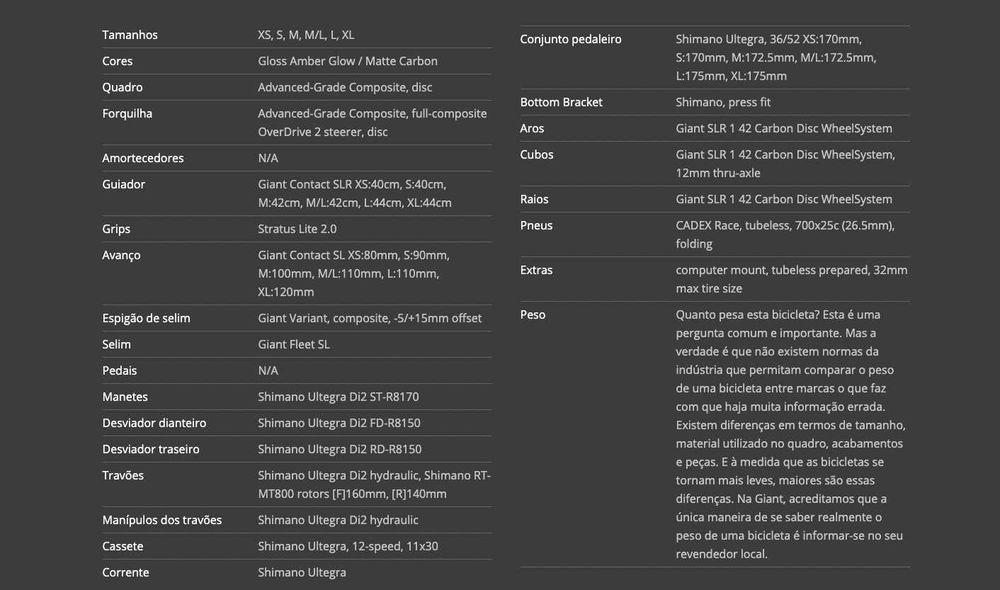The width and height of the screenshot is (1000, 590).
Task: Click the Forquilha specification text
Action: point(372,122)
